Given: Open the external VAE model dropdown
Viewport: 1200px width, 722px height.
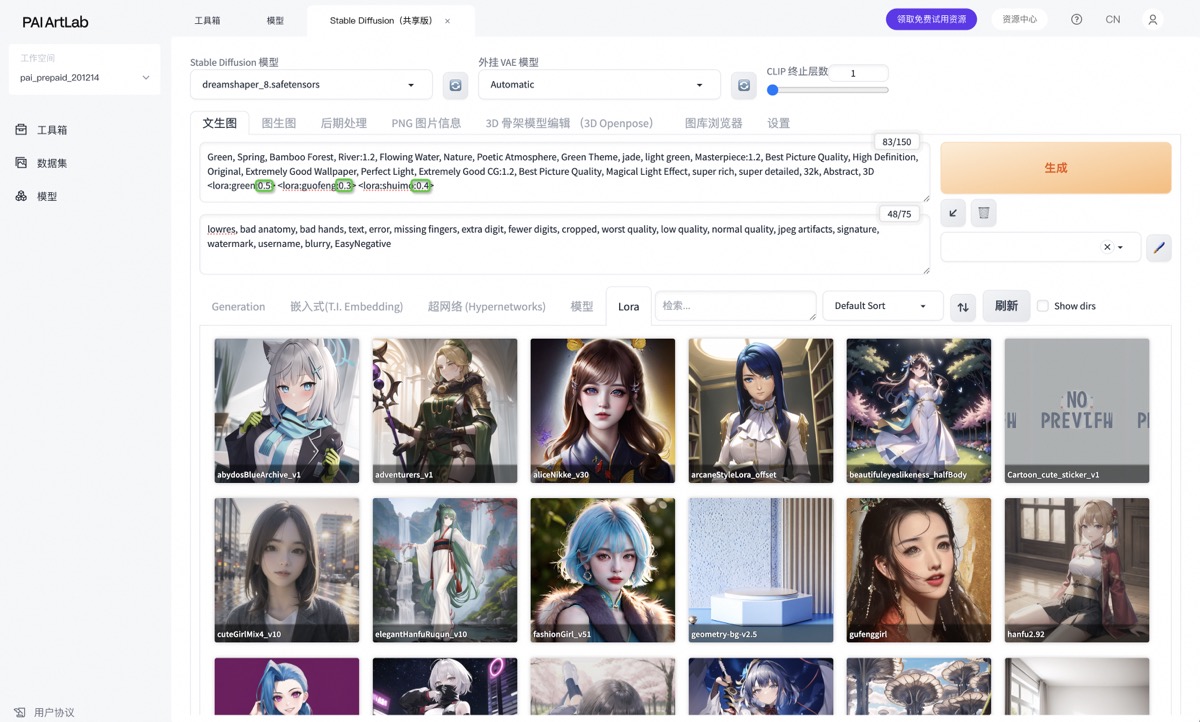Looking at the screenshot, I should pyautogui.click(x=600, y=85).
